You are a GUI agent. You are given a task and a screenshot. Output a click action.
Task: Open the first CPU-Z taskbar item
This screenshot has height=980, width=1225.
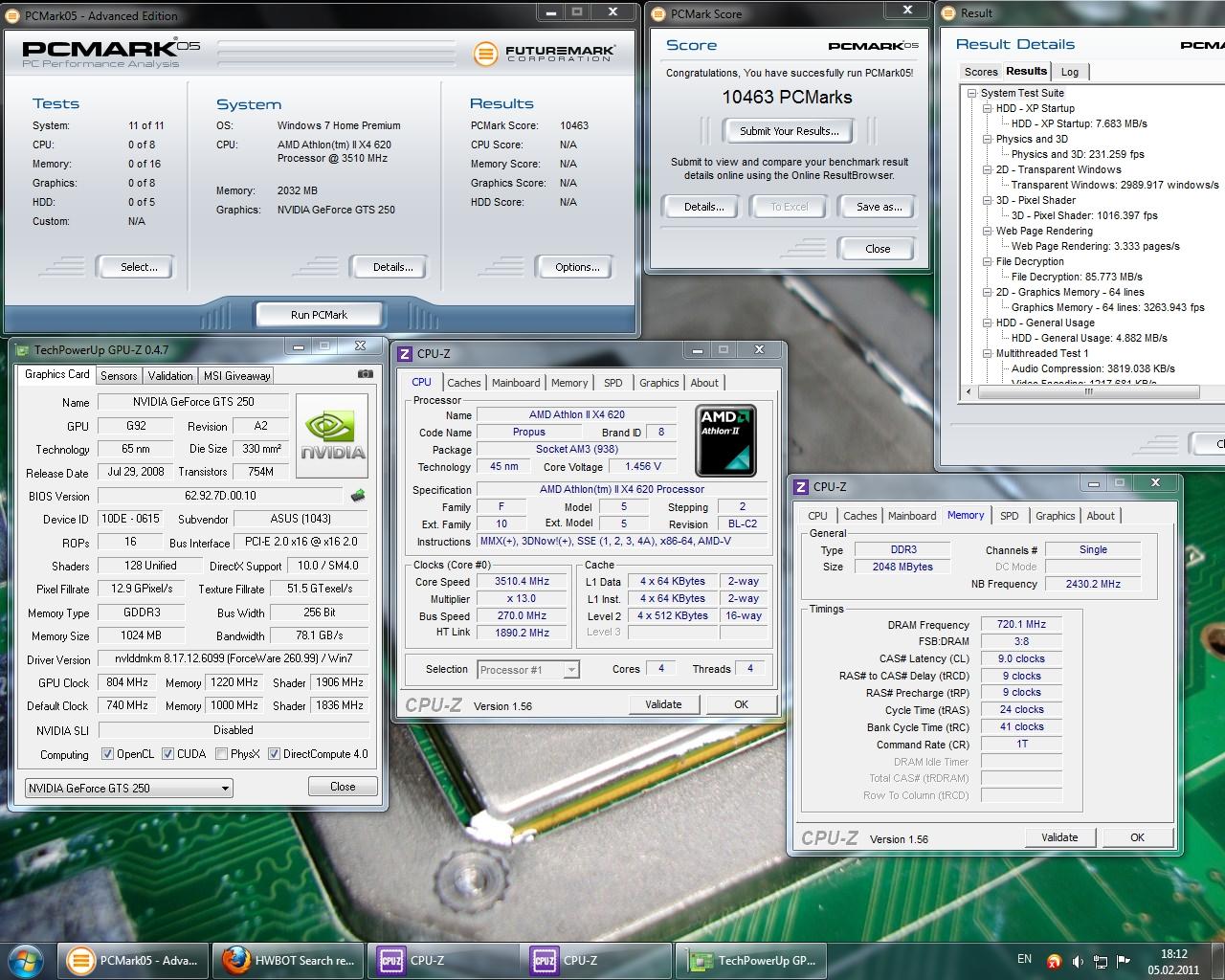pyautogui.click(x=442, y=960)
